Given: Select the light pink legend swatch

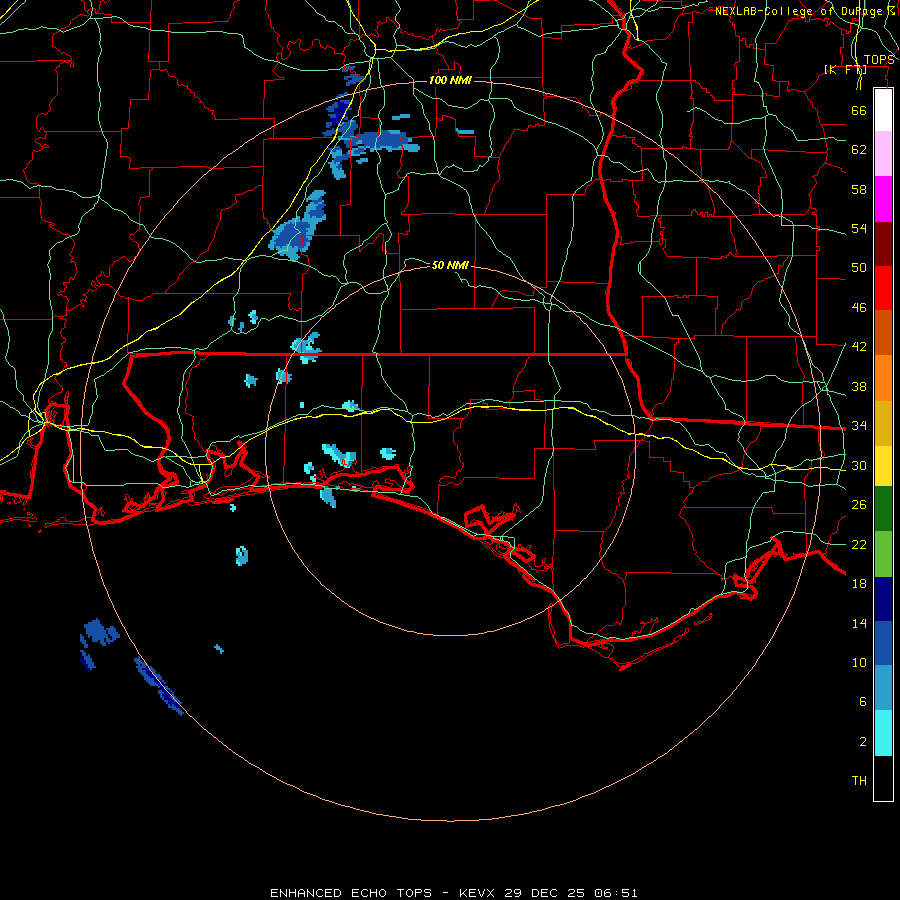Looking at the screenshot, I should click(883, 154).
